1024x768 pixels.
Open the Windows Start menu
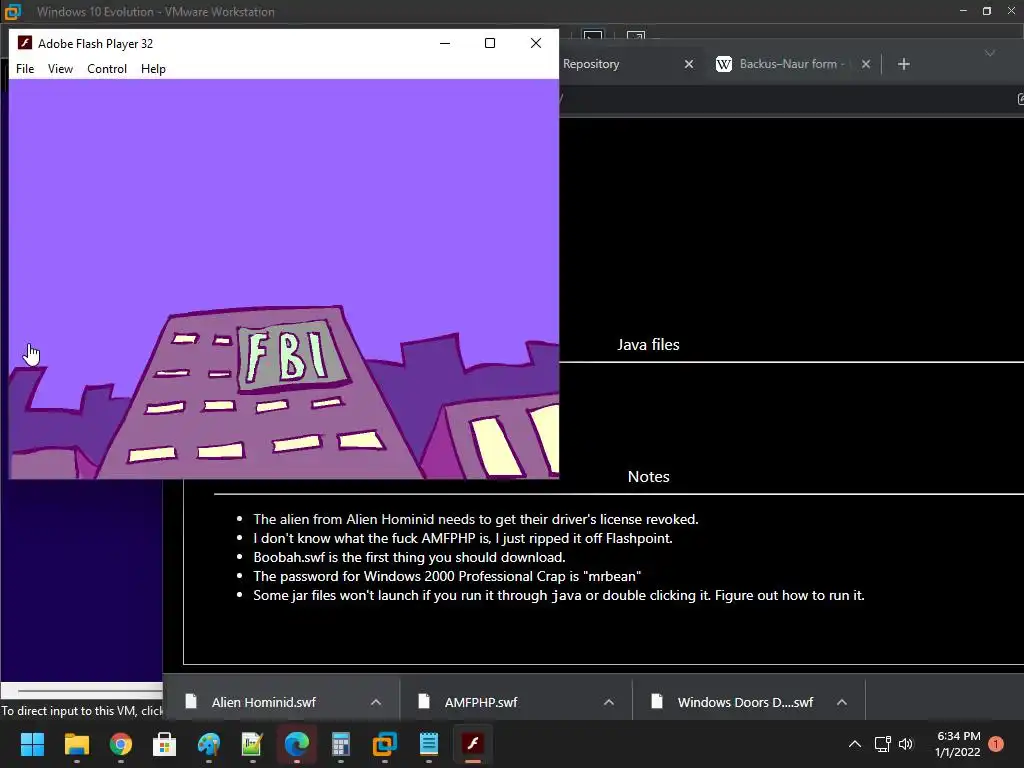pyautogui.click(x=32, y=744)
